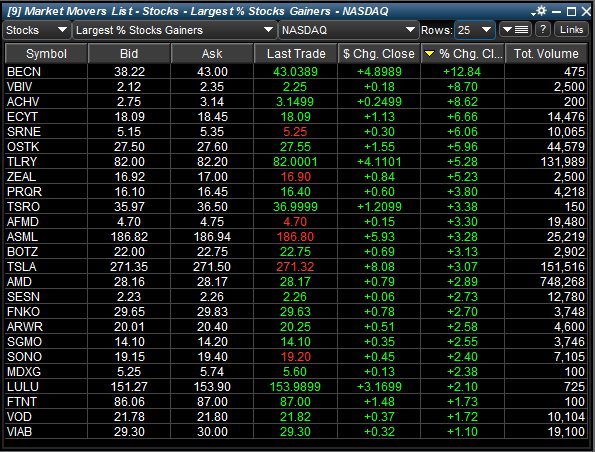The height and width of the screenshot is (452, 595).
Task: Click ASML bid price 186.82
Action: [129, 237]
